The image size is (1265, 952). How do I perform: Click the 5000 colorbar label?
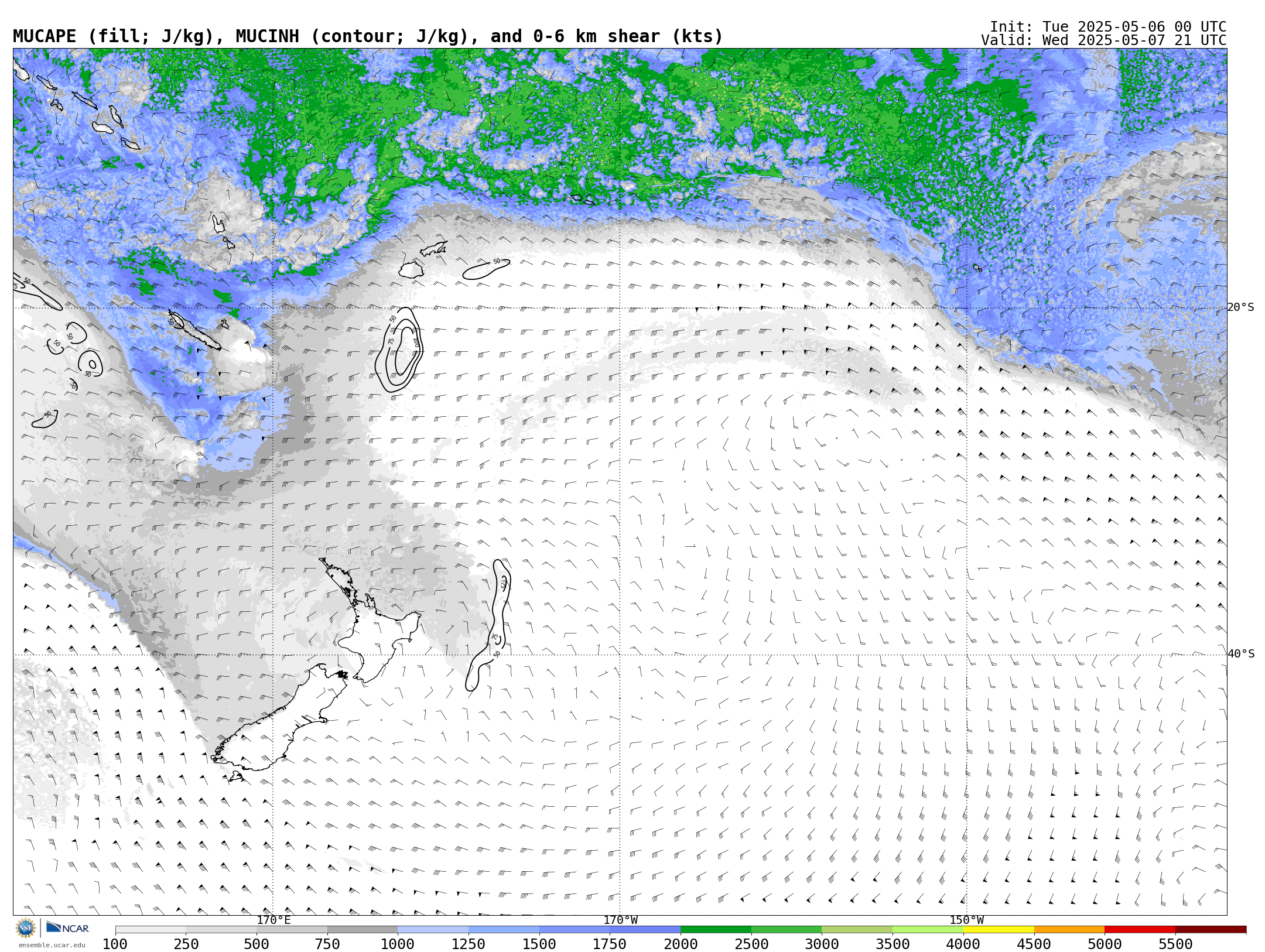(1105, 944)
